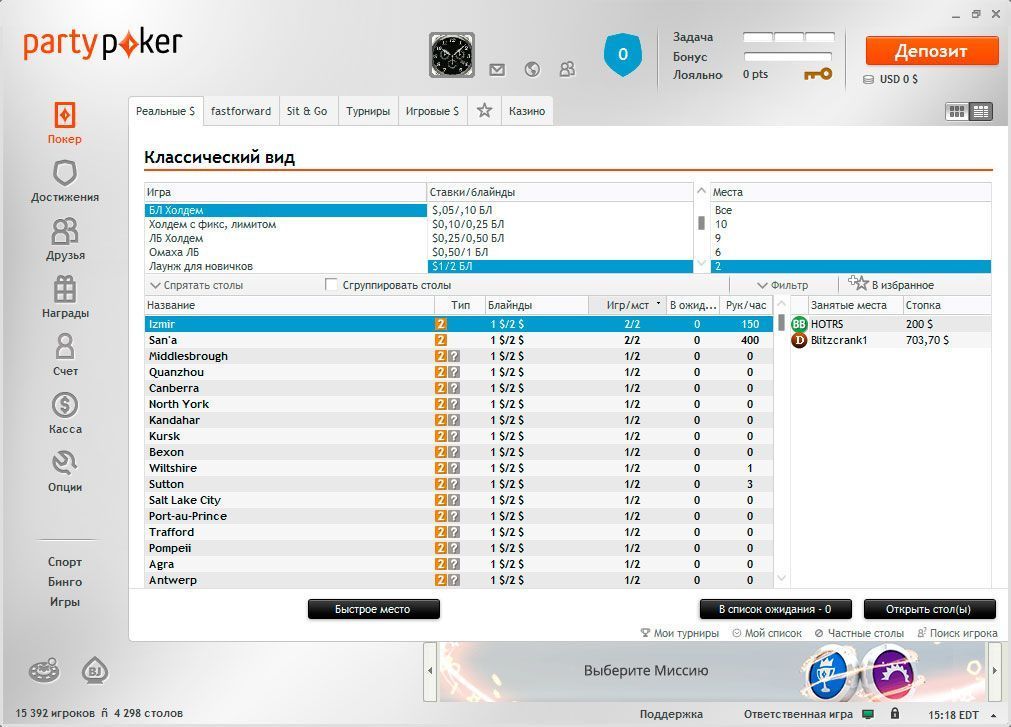
Task: Select the San'a table row
Action: pyautogui.click(x=458, y=340)
